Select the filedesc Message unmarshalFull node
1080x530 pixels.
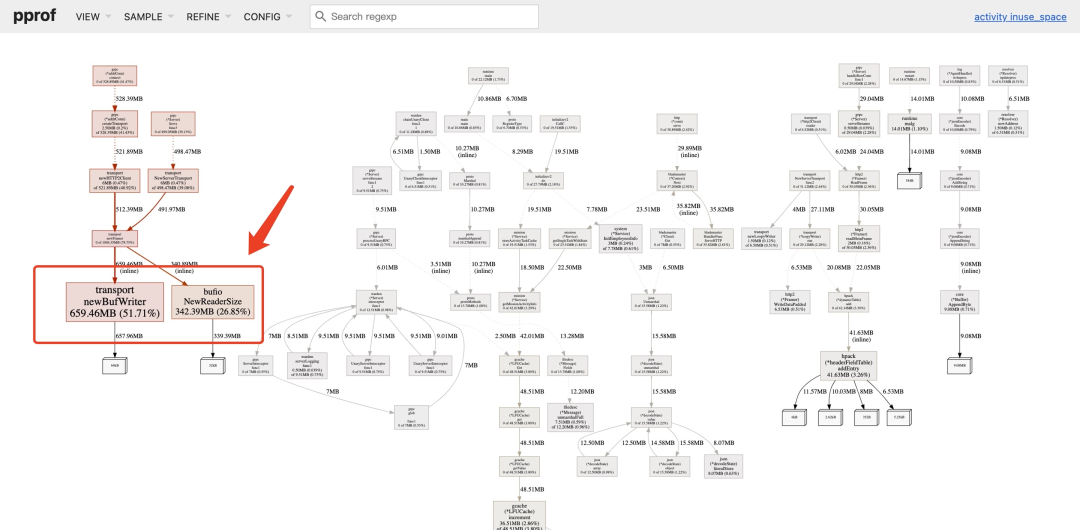[x=570, y=417]
